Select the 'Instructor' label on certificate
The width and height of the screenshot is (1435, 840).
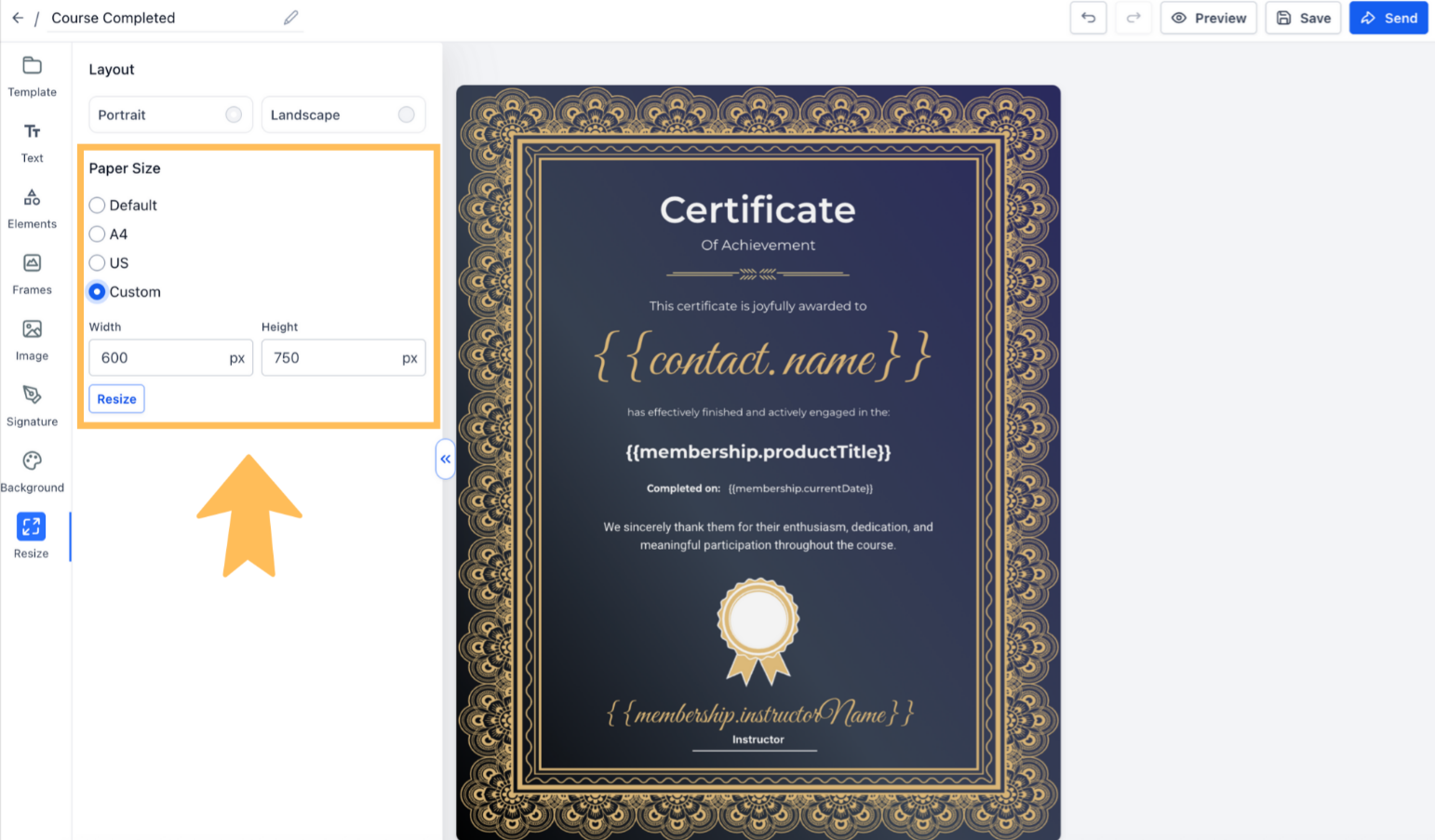point(758,740)
